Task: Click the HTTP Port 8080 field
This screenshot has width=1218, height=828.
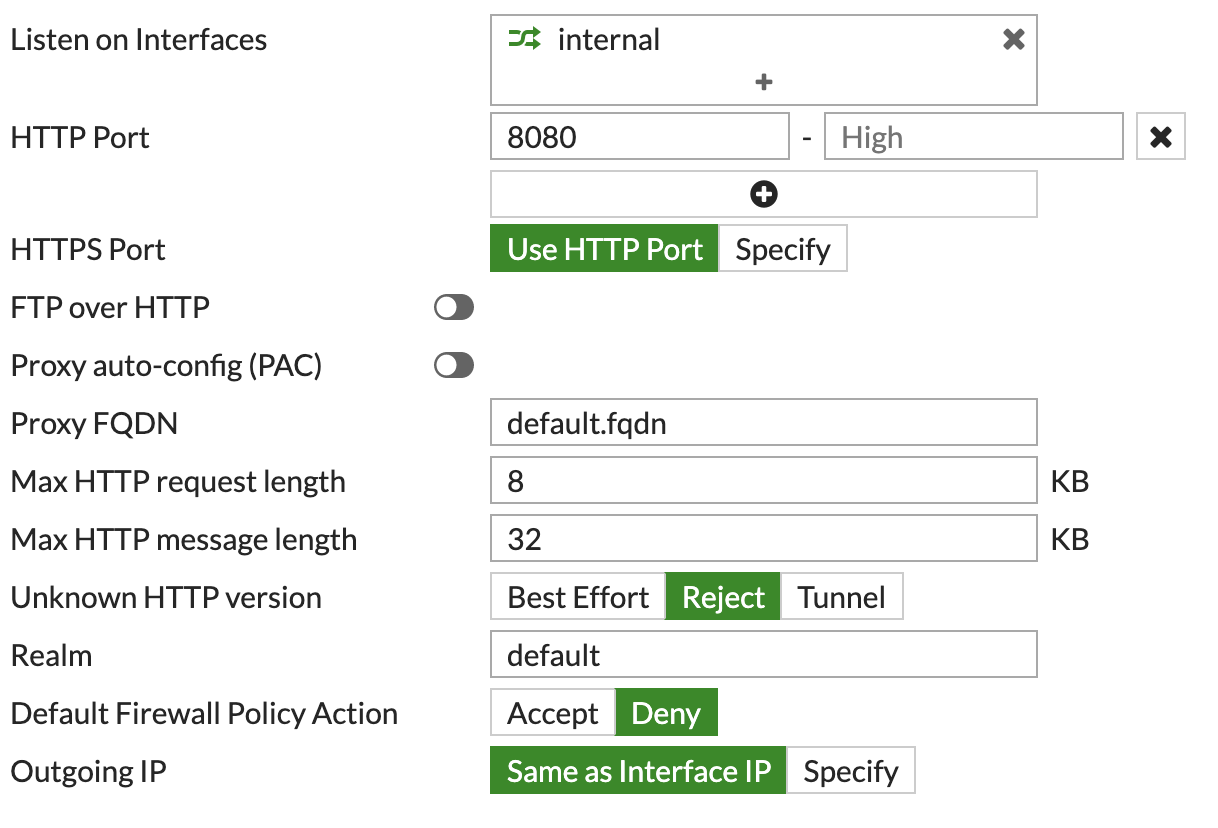Action: [639, 136]
